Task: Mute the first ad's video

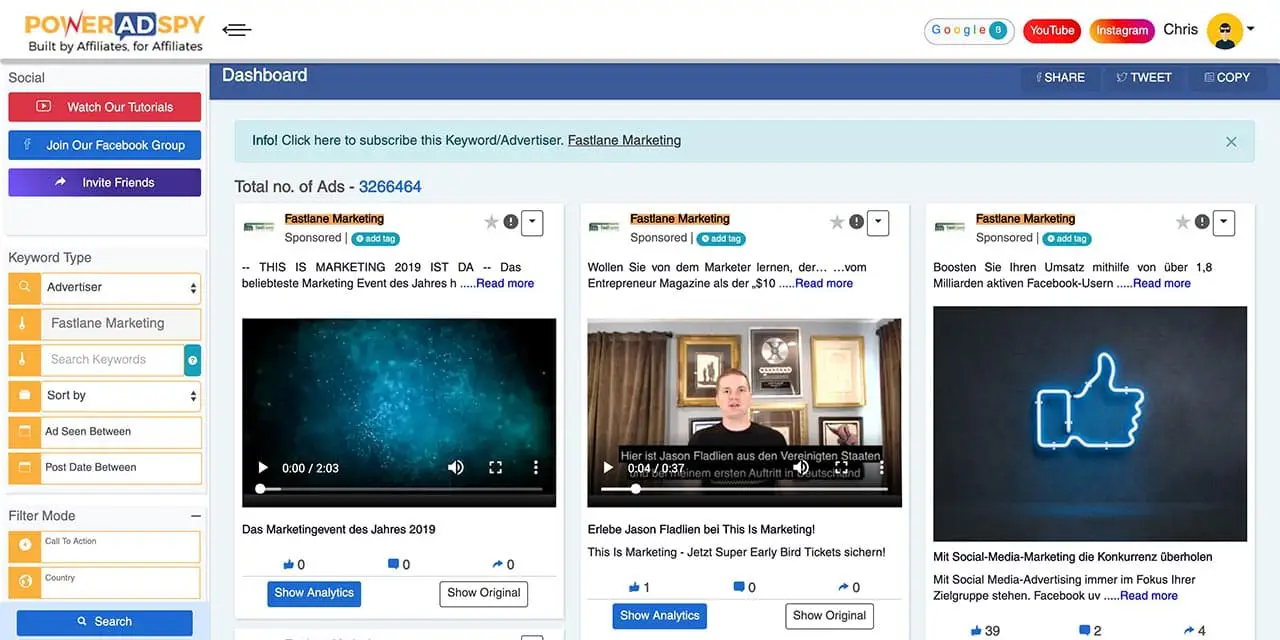Action: [456, 468]
